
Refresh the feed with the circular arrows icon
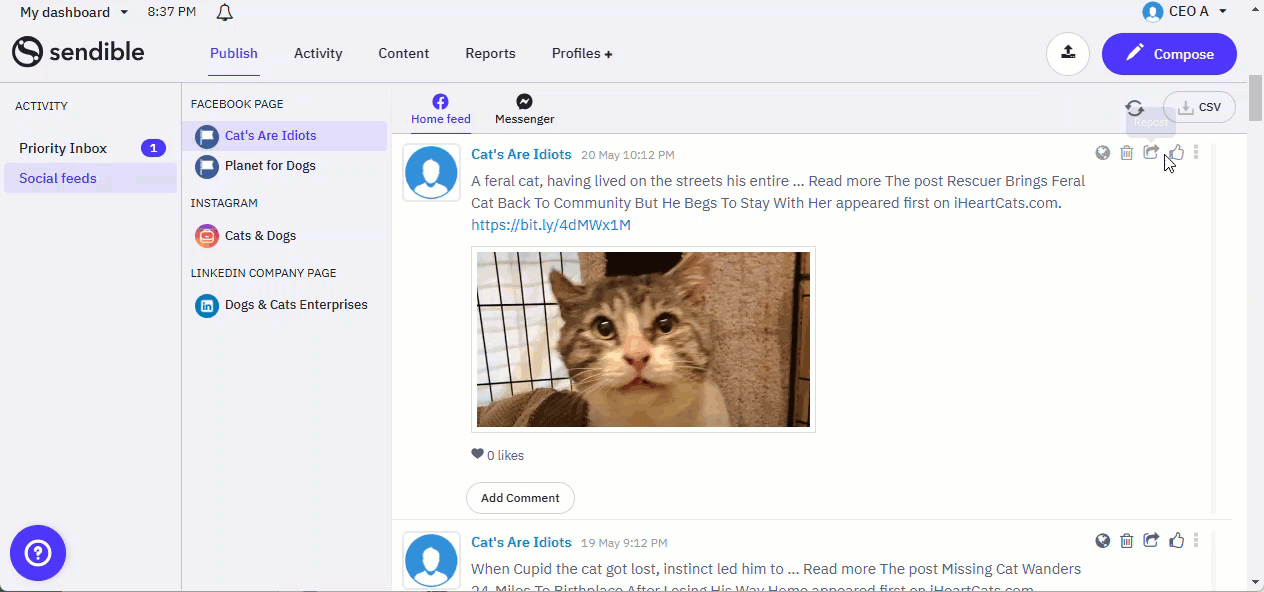point(1134,108)
